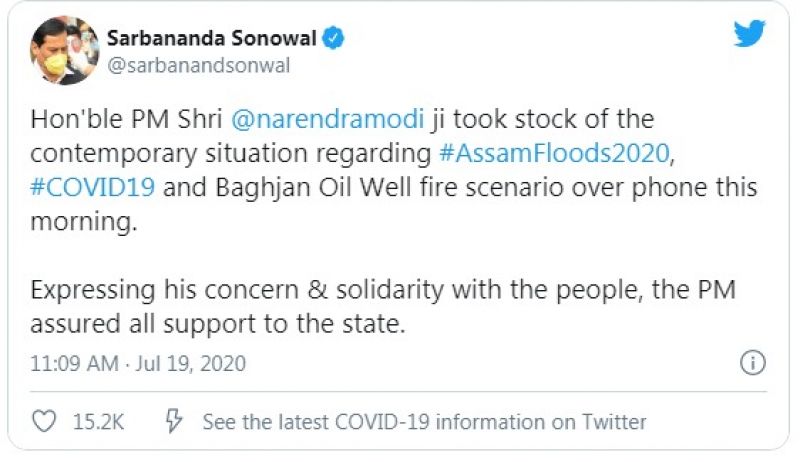The image size is (800, 462).
Task: Click the 15.2K likes count
Action: coord(99,422)
